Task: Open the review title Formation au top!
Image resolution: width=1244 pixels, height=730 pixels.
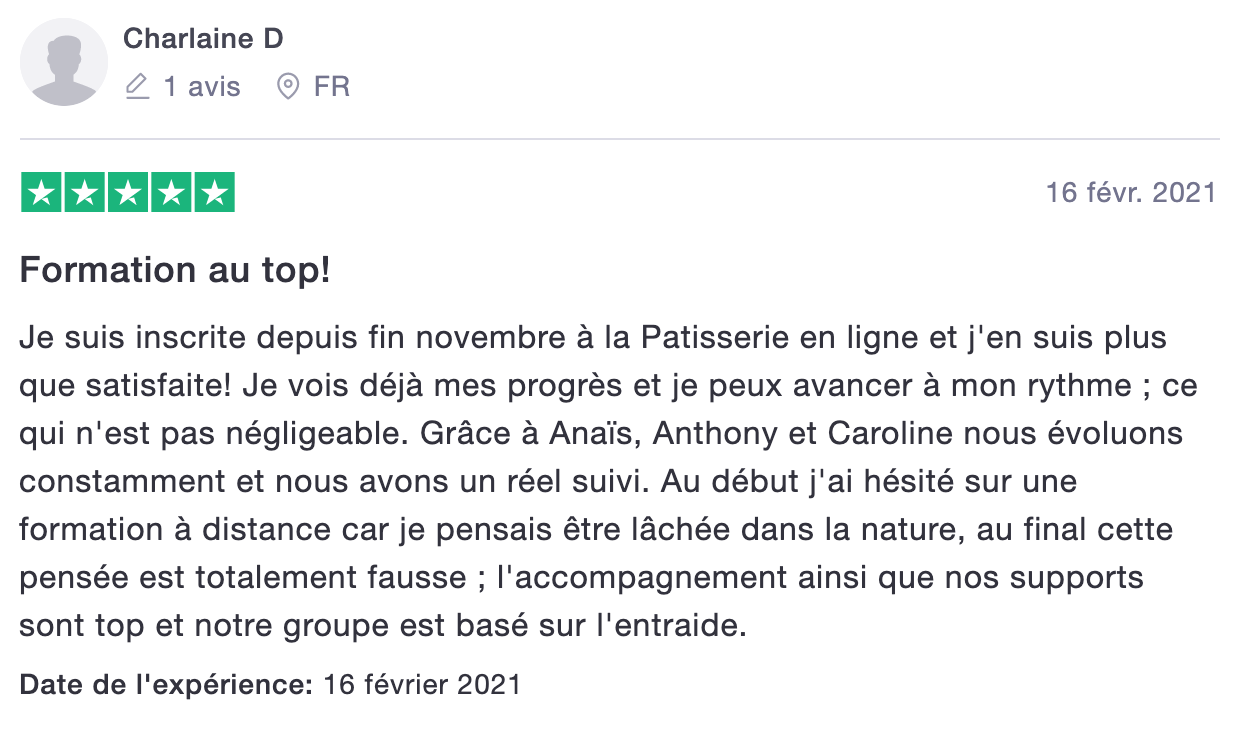Action: pyautogui.click(x=175, y=270)
